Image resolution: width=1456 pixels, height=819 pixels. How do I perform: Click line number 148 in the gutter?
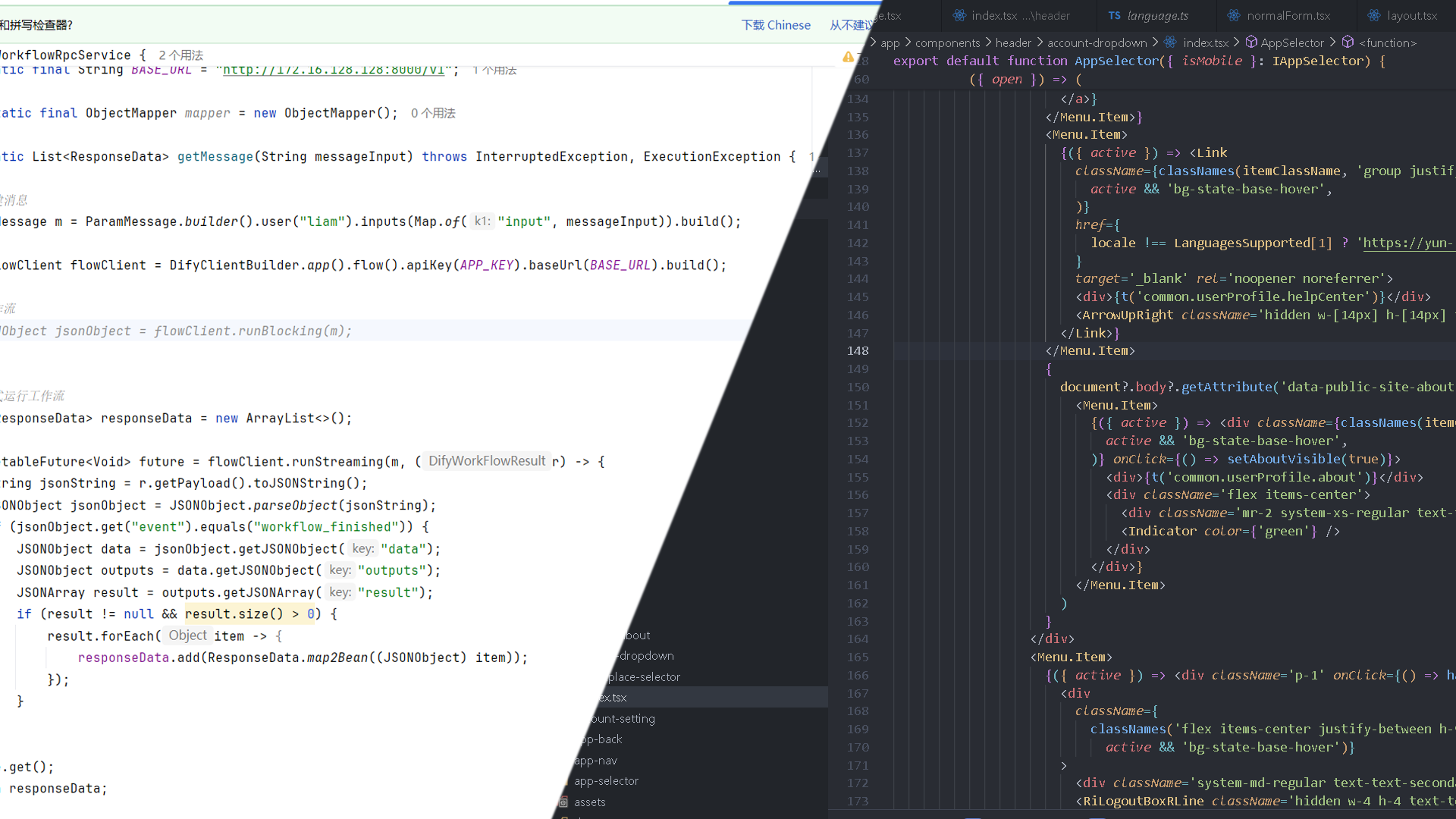tap(858, 351)
